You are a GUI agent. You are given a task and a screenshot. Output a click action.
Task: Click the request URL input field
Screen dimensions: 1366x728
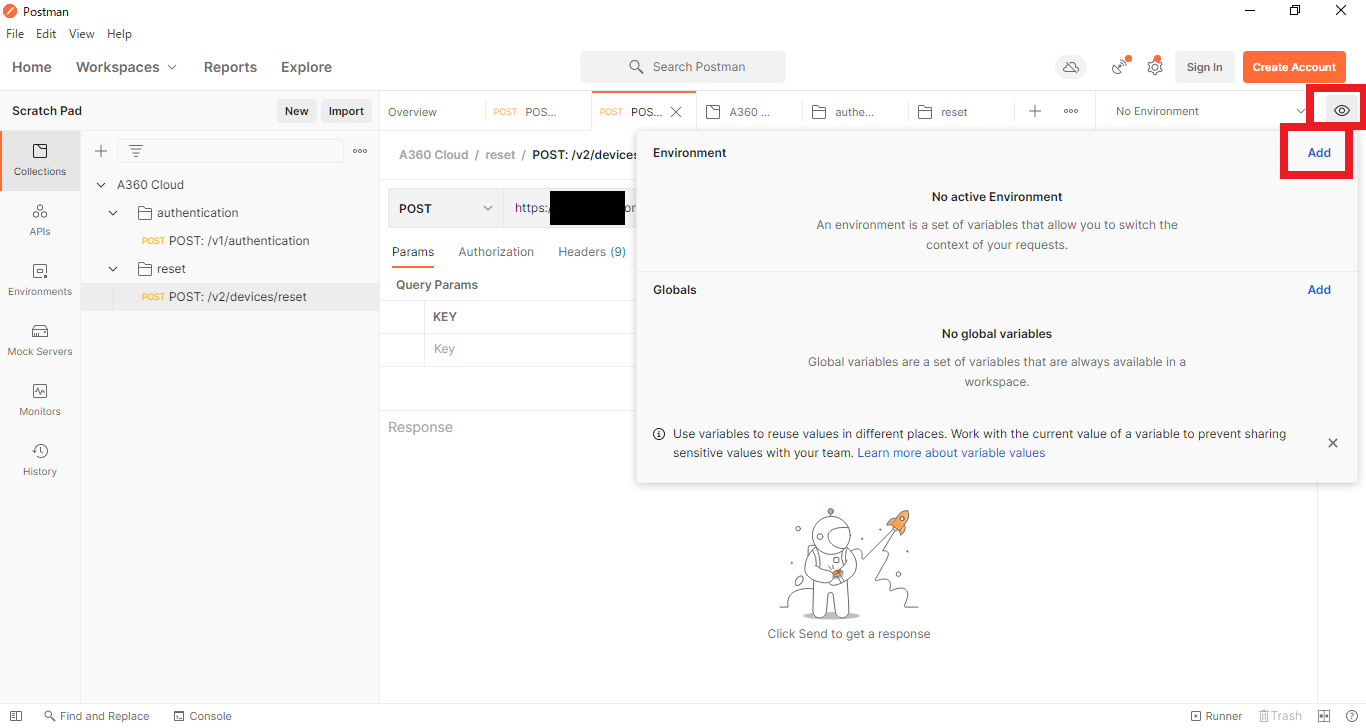(570, 209)
